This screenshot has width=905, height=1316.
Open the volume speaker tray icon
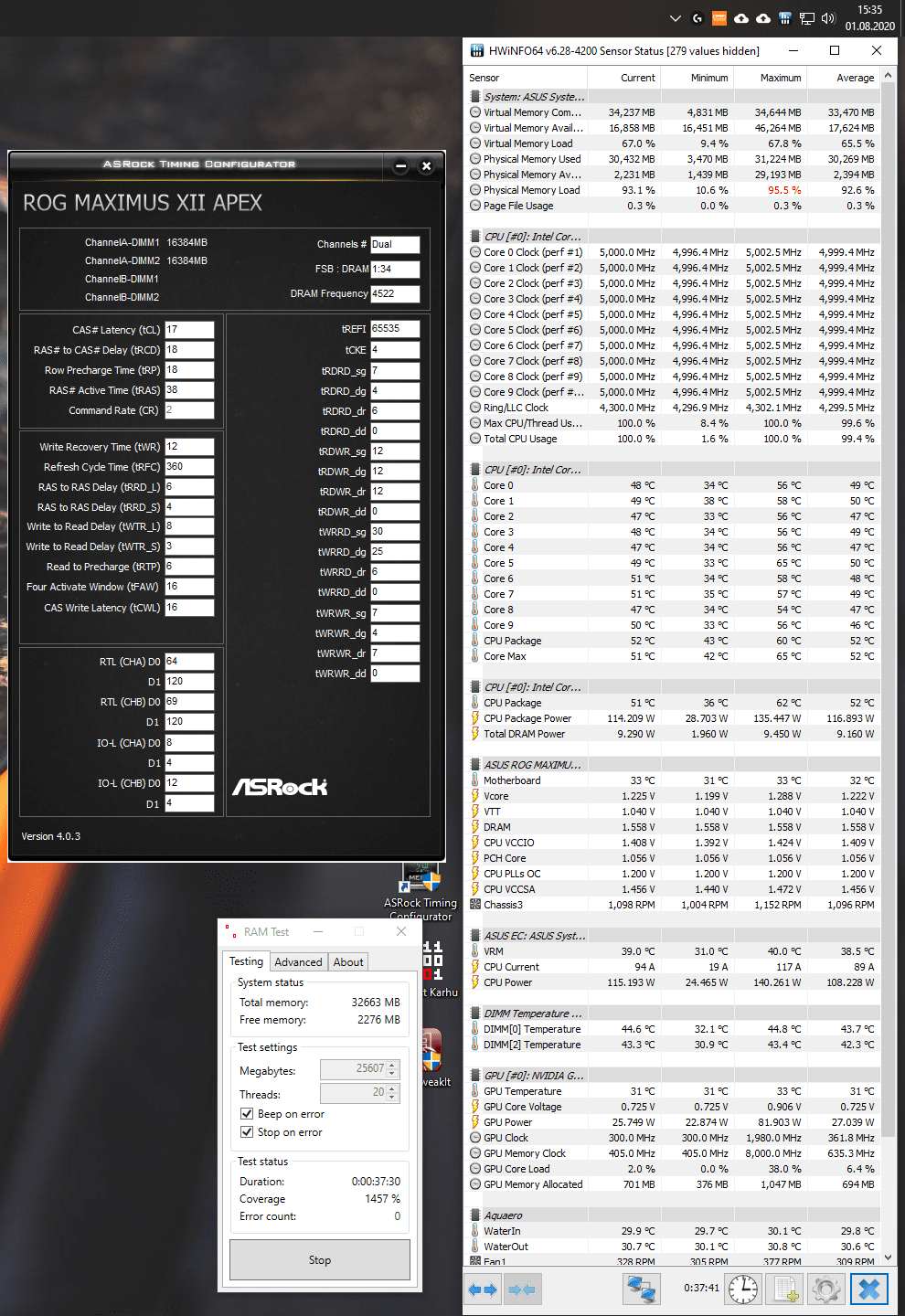pyautogui.click(x=829, y=18)
